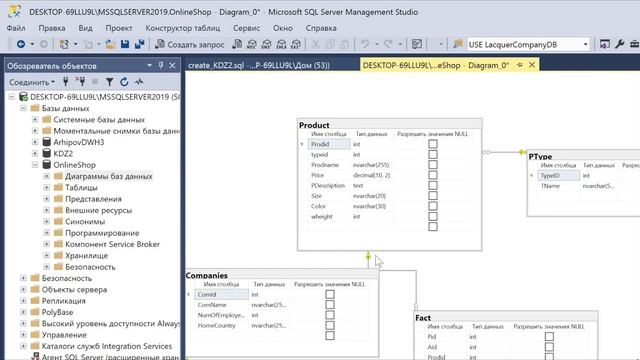Open the Сервис menu

click(x=247, y=28)
